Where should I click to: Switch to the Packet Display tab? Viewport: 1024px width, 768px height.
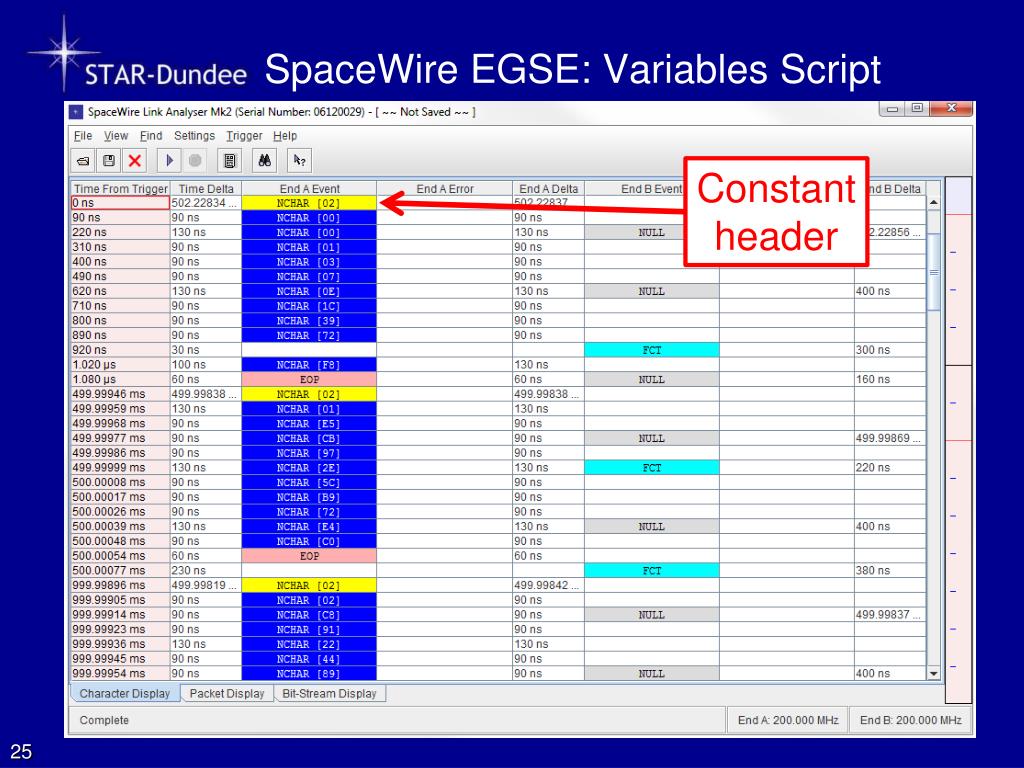point(227,694)
